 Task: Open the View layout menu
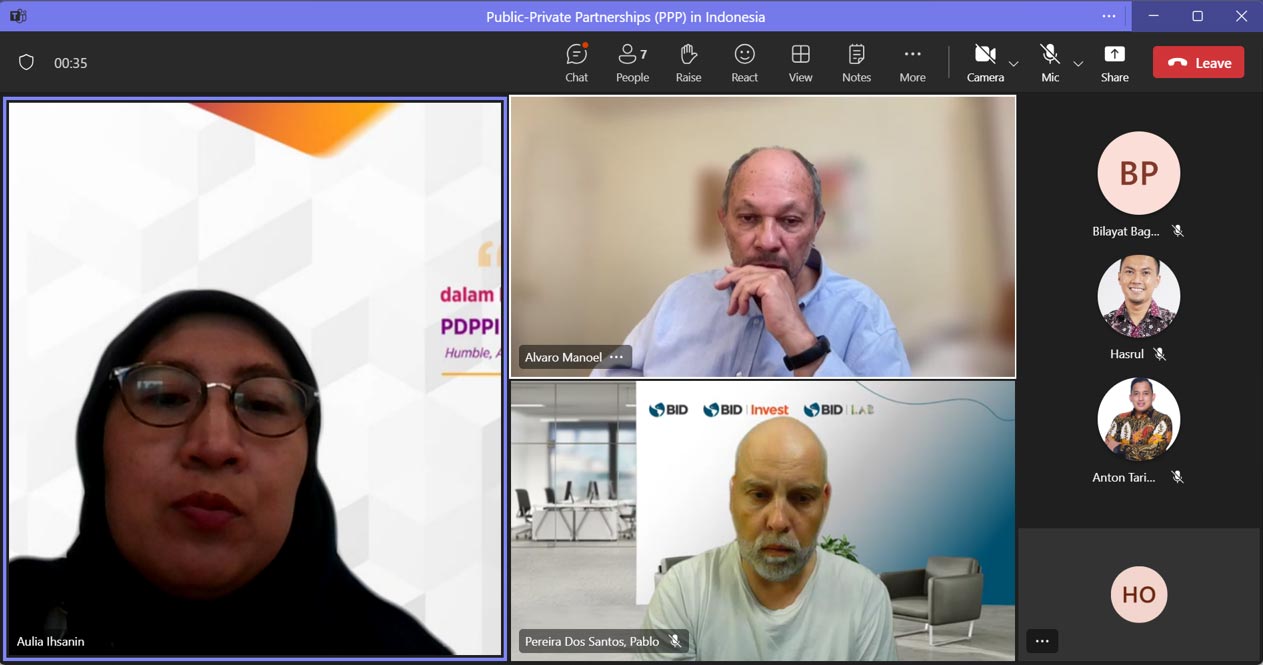(800, 62)
